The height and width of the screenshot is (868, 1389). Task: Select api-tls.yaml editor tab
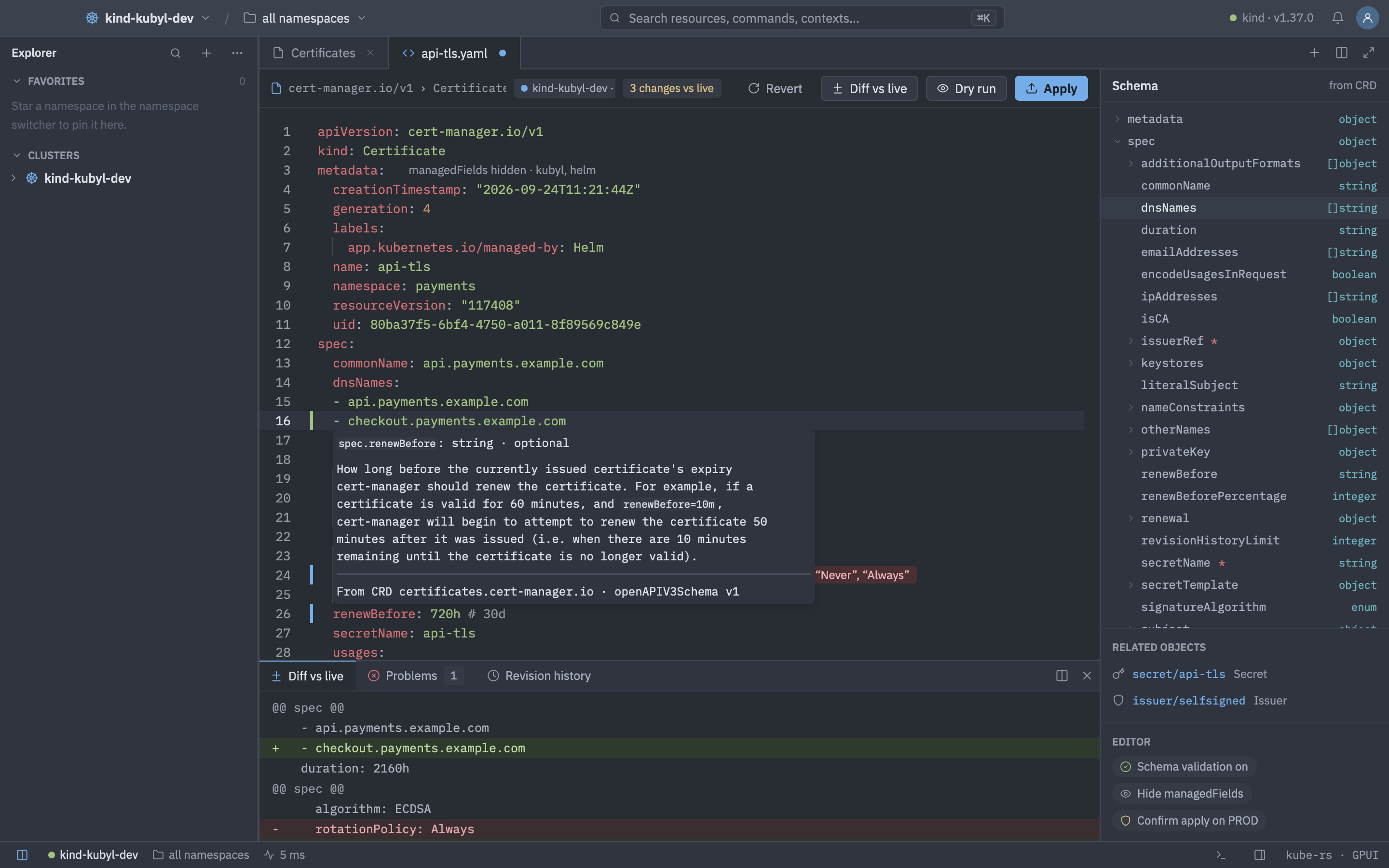tap(454, 53)
